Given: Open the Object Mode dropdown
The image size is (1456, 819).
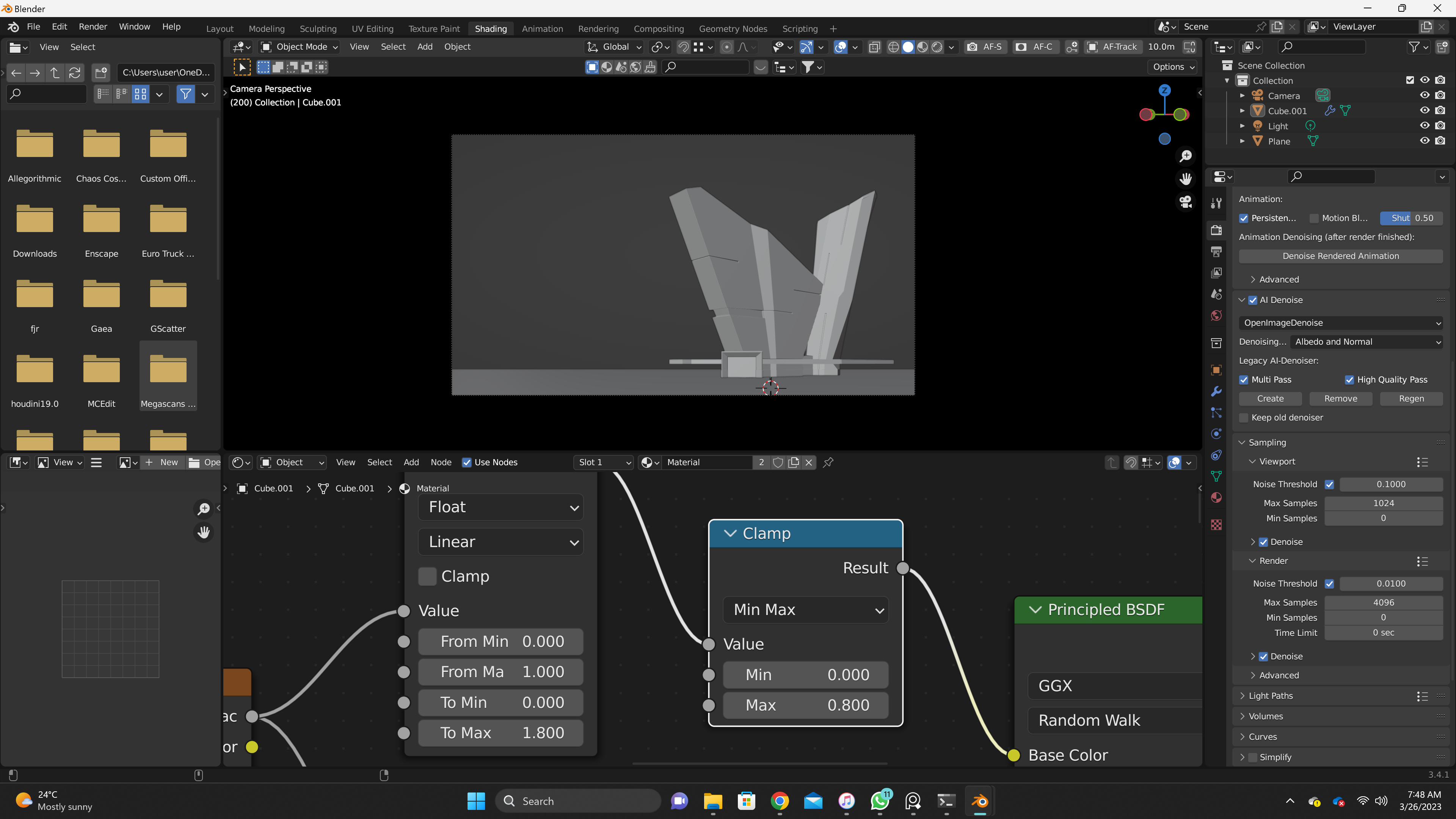Looking at the screenshot, I should 299,47.
